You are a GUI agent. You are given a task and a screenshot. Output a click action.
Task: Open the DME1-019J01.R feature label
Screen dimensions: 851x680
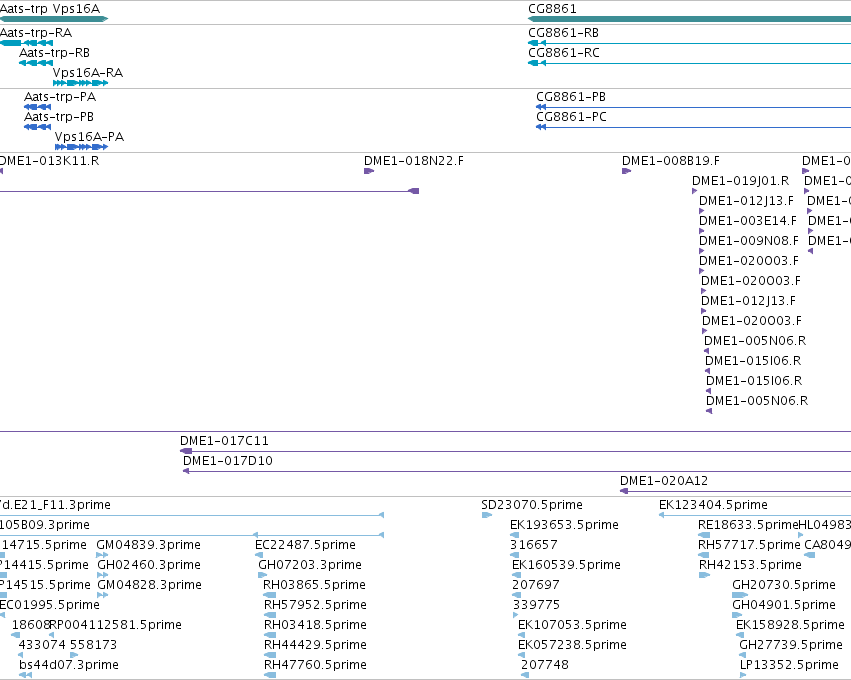(x=740, y=181)
